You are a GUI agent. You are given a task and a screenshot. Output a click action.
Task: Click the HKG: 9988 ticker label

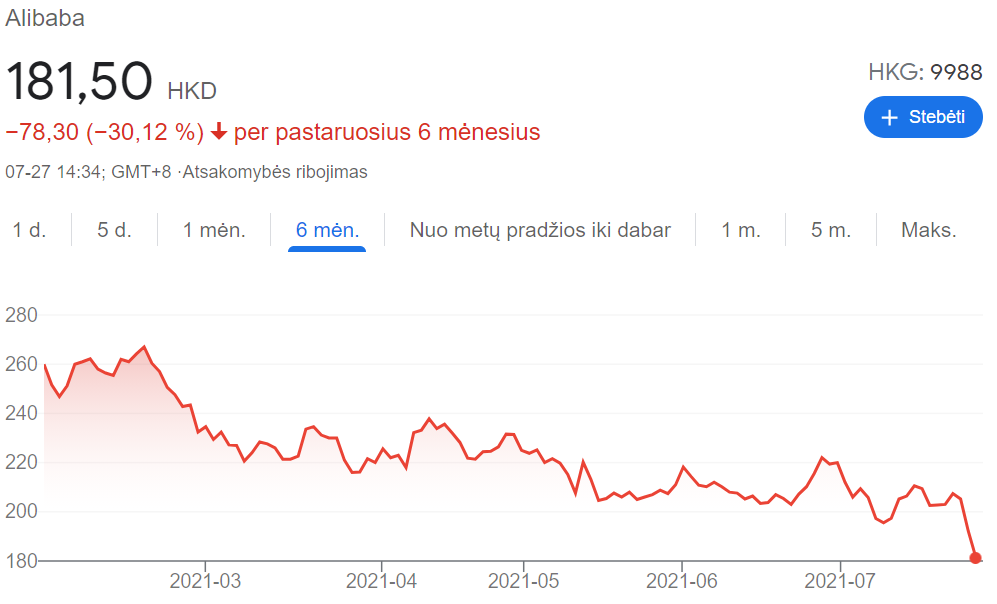[x=925, y=72]
